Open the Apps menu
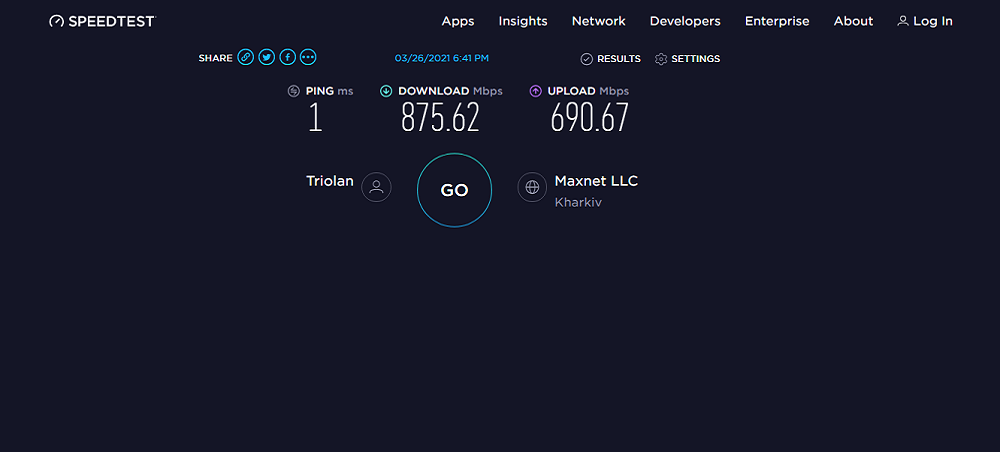The width and height of the screenshot is (1000, 452). tap(458, 21)
